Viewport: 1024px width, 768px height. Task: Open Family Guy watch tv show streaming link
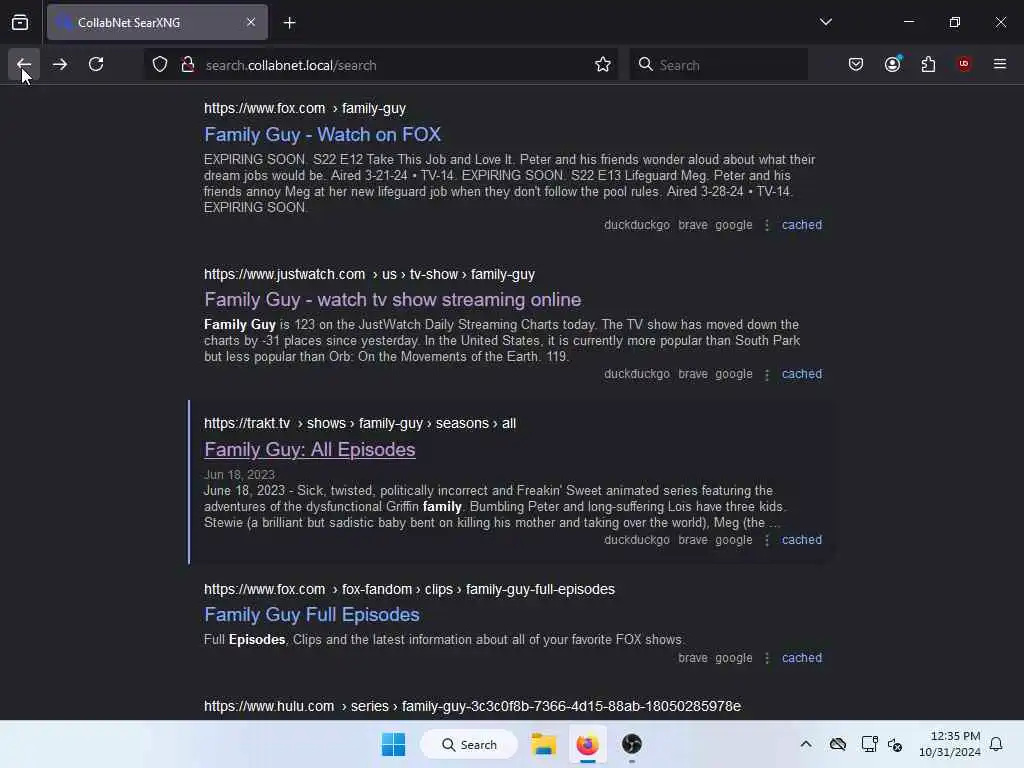[392, 300]
